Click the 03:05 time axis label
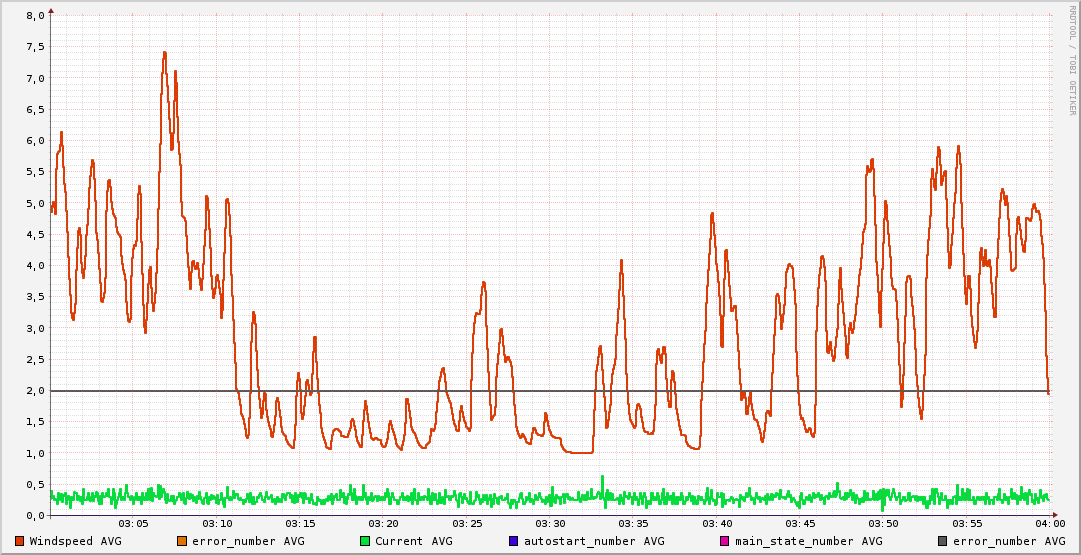Screen dimensions: 1081x555 point(133,524)
